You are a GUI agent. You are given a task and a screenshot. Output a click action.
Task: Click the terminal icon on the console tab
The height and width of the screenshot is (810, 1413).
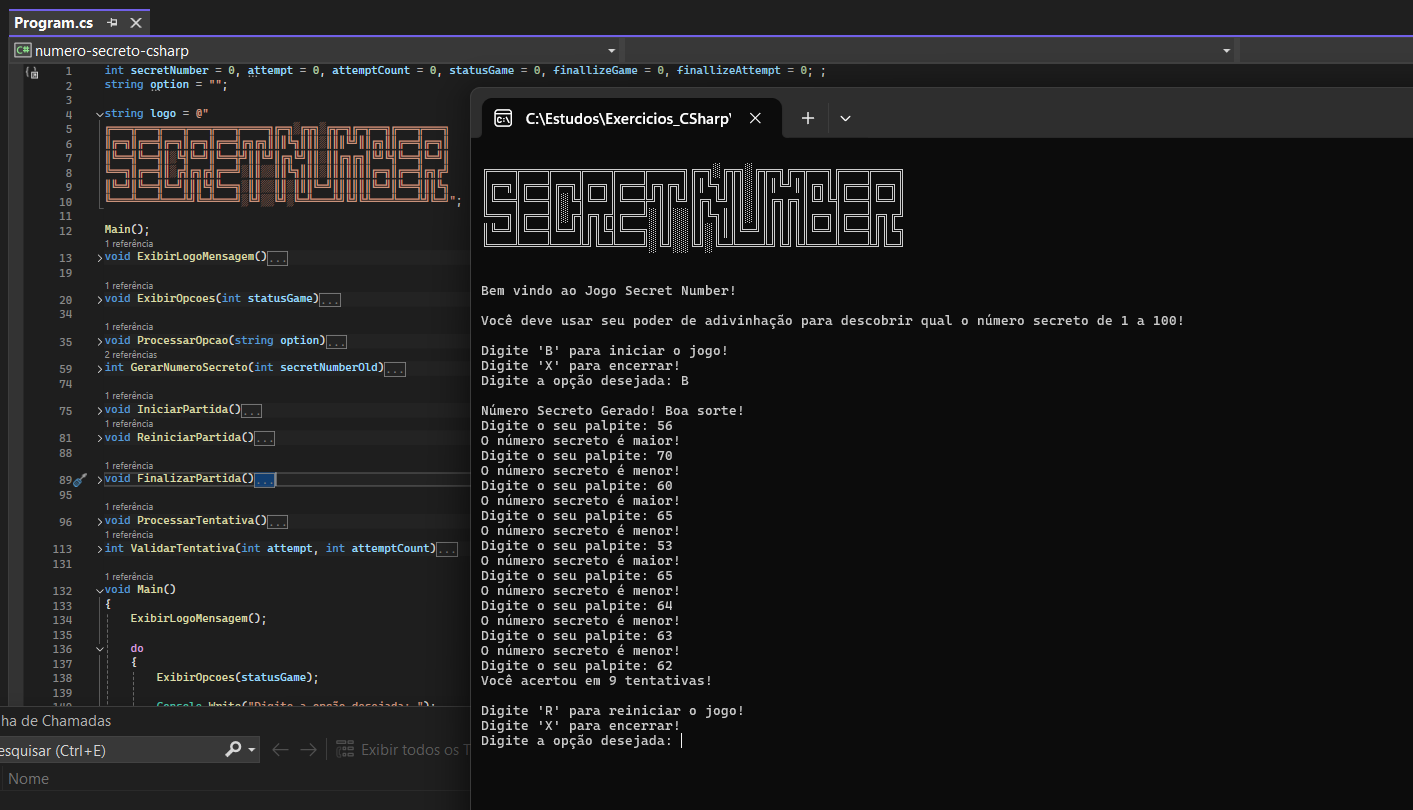click(504, 118)
